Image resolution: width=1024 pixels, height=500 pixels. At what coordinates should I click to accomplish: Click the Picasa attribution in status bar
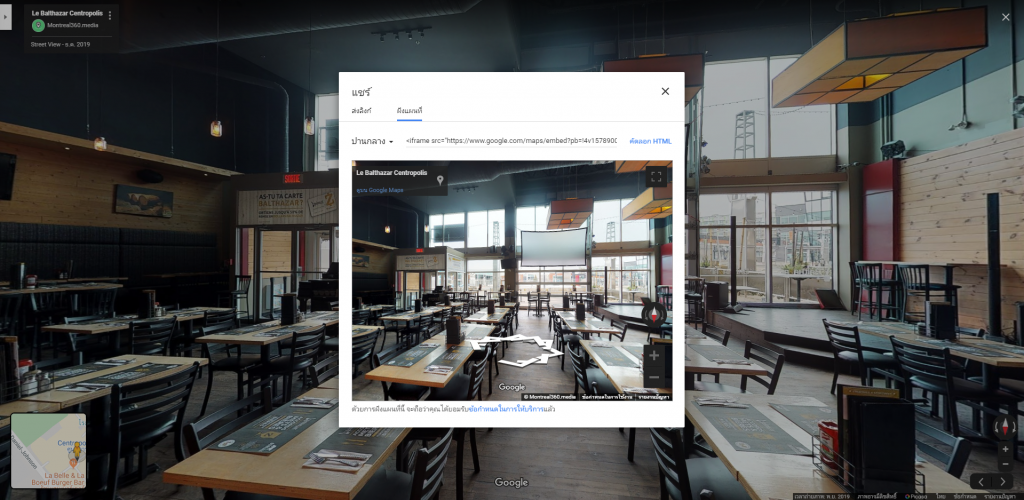tap(916, 496)
